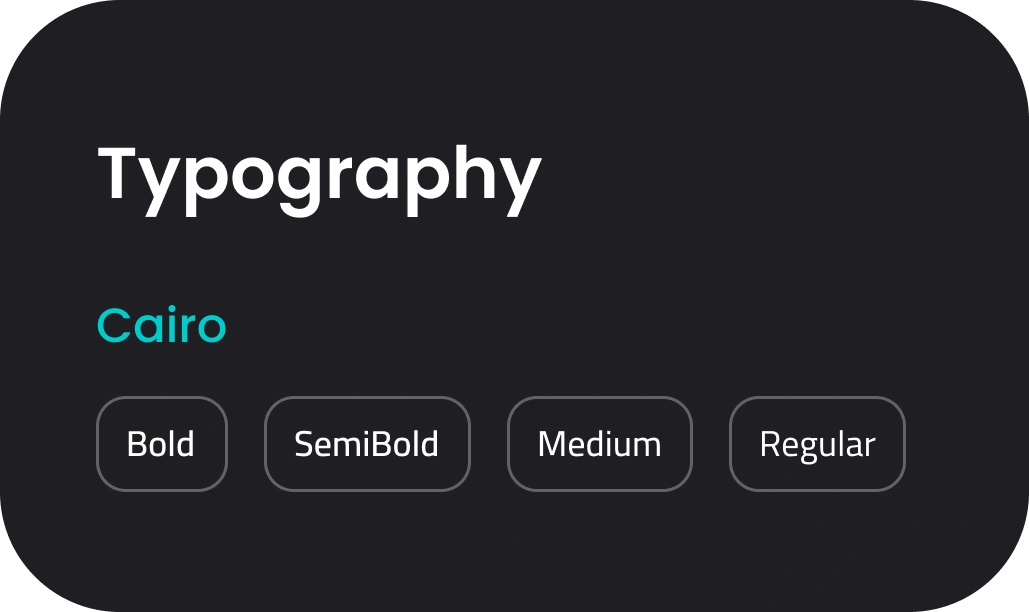Activate the Bold chip under Cairo
1029x612 pixels.
coord(161,444)
